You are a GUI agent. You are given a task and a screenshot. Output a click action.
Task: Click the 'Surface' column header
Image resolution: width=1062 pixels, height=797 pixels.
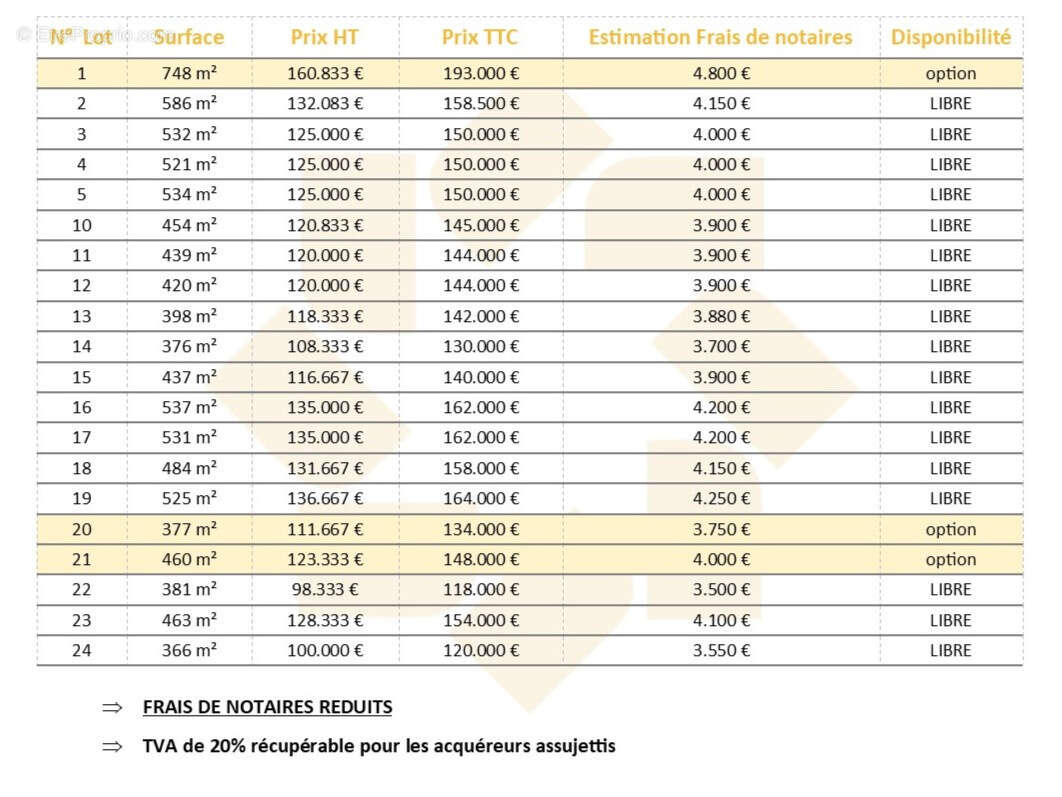click(x=189, y=37)
